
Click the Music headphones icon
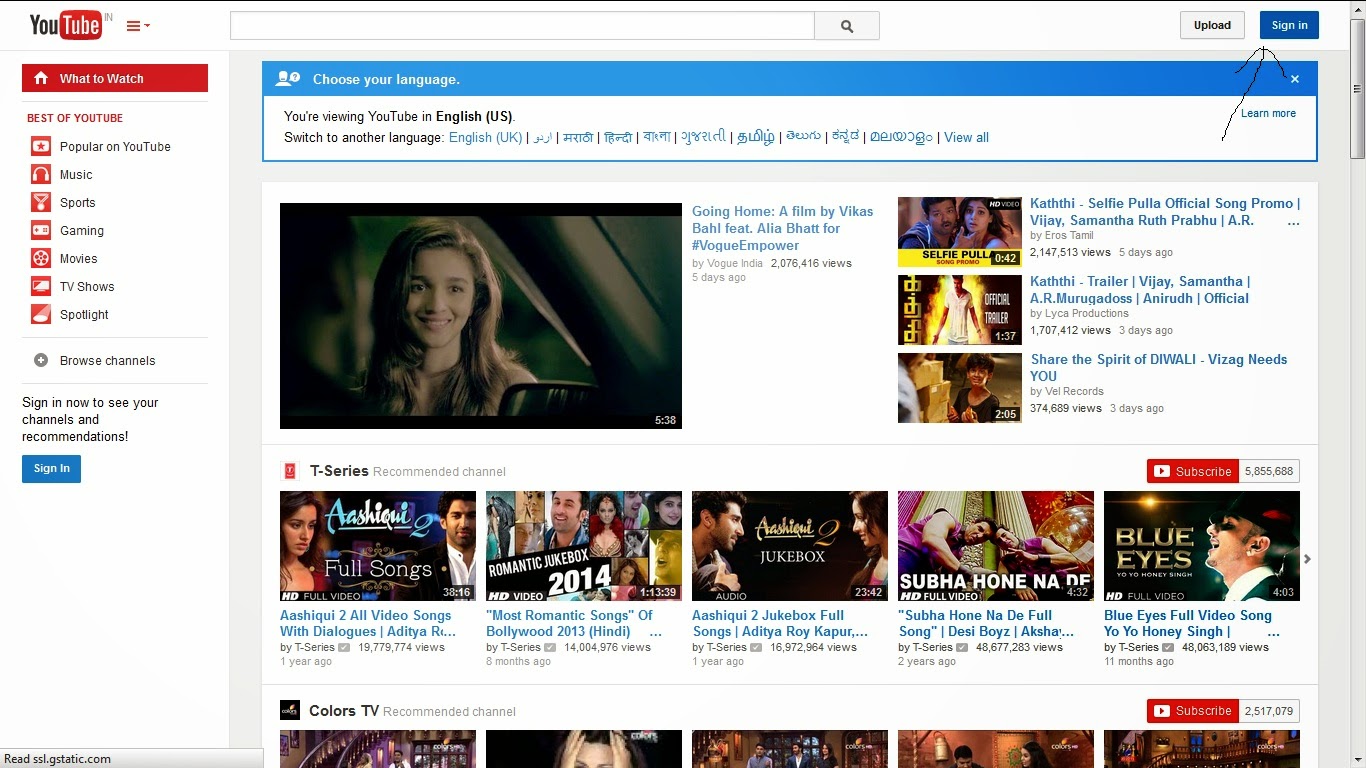pos(41,174)
